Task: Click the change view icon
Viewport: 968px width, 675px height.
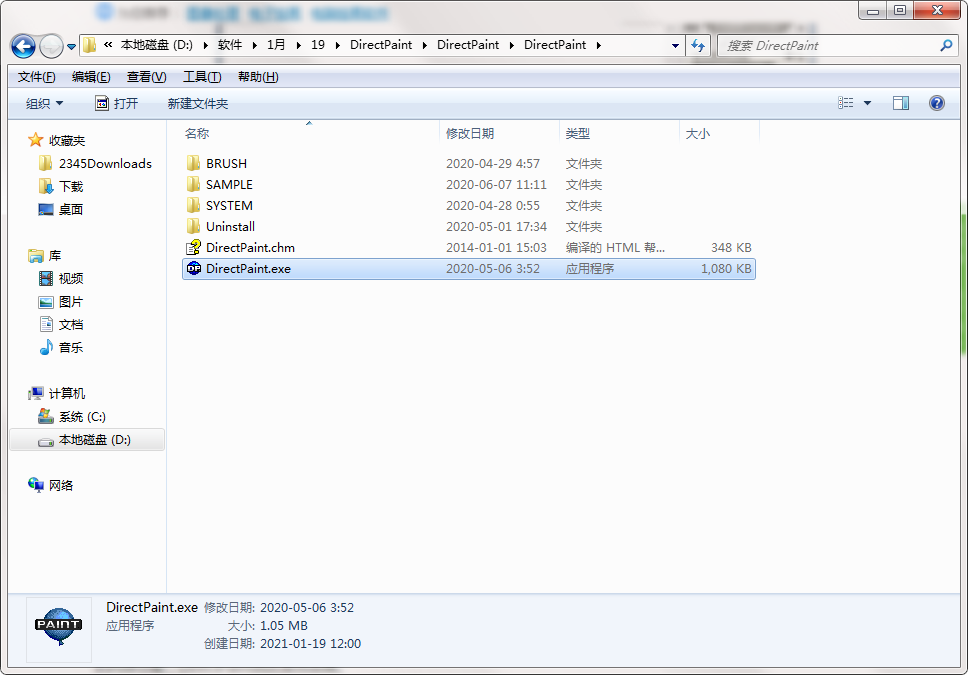Action: [x=845, y=103]
